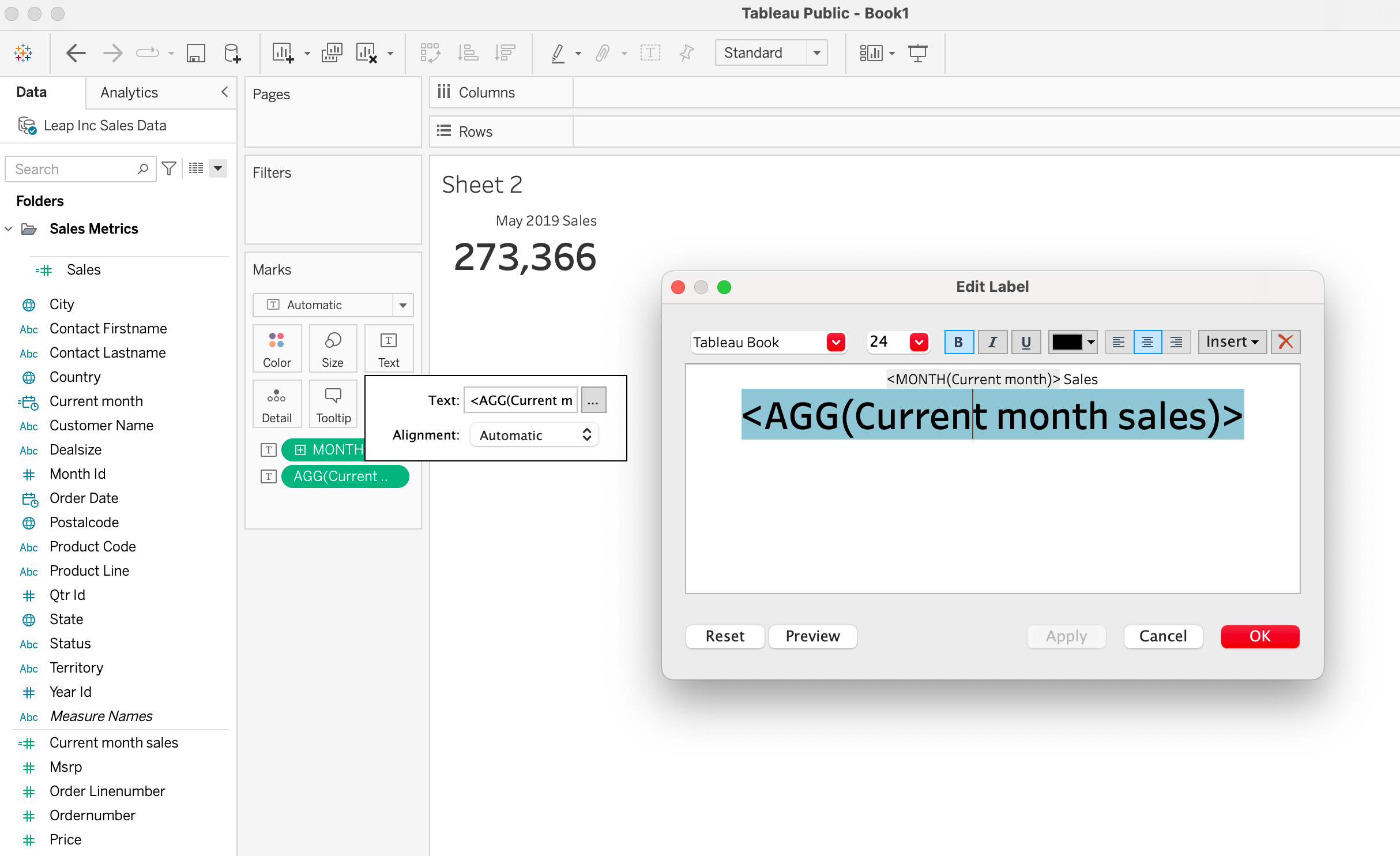Screen dimensions: 1400x856
Task: Open the black font color swatch
Action: pyautogui.click(x=1072, y=342)
